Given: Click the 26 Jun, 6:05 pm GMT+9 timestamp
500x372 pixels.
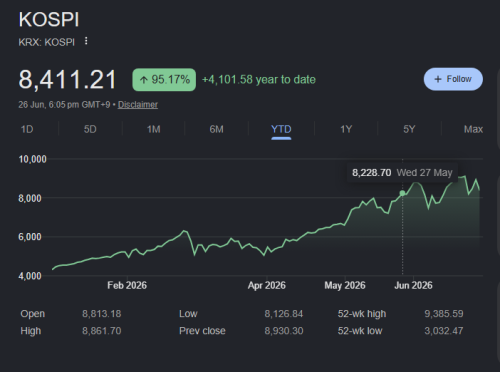Looking at the screenshot, I should [64, 105].
